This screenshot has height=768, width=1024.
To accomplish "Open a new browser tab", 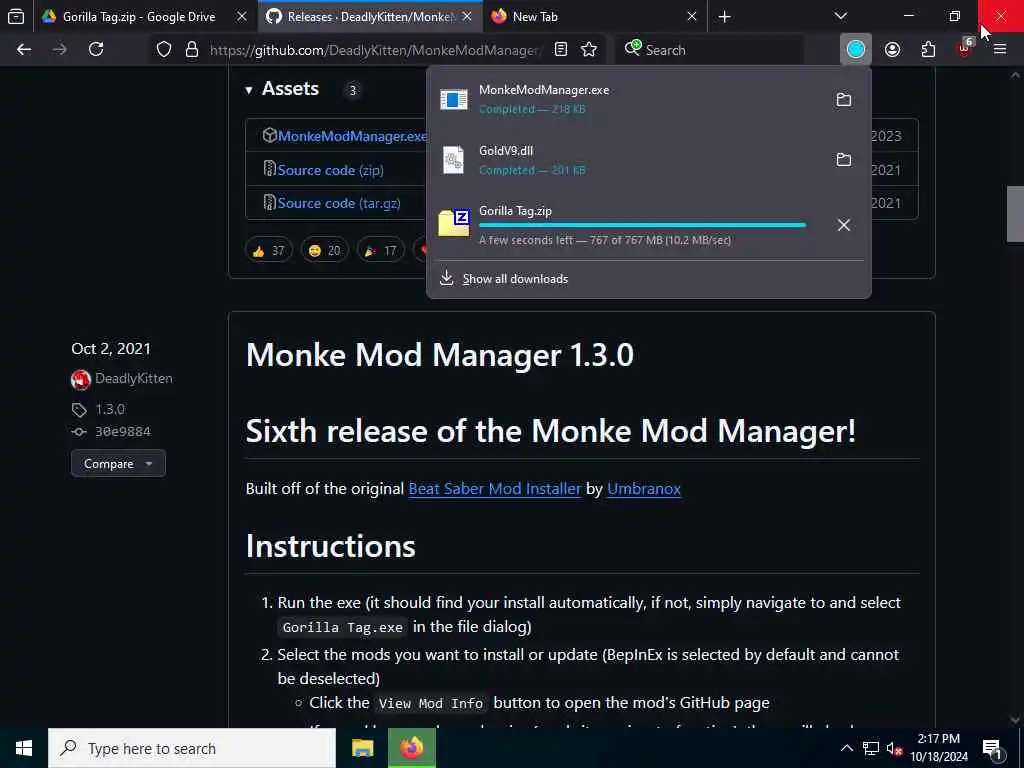I will (724, 17).
